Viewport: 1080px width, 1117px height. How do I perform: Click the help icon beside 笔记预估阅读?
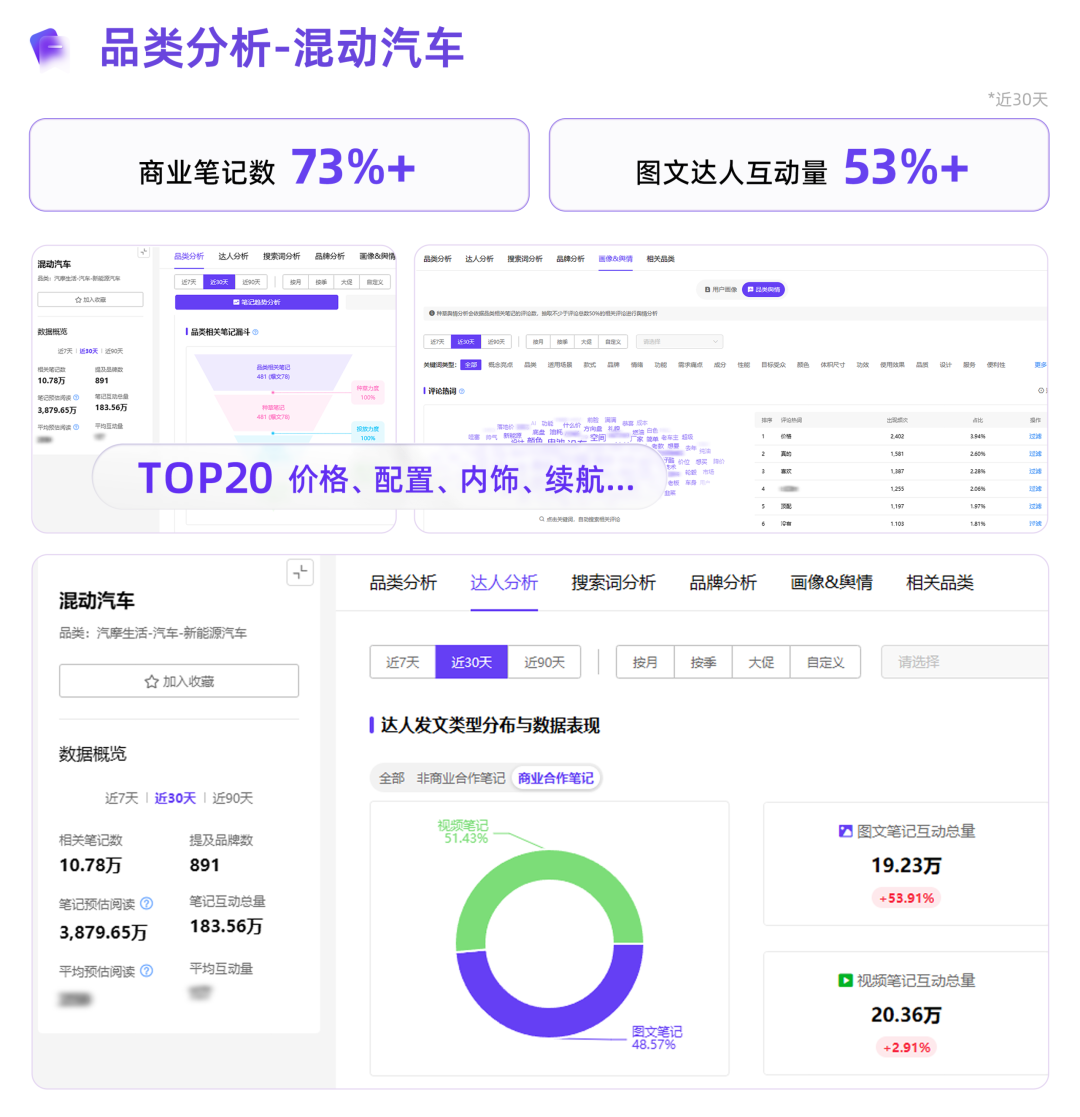coord(147,903)
